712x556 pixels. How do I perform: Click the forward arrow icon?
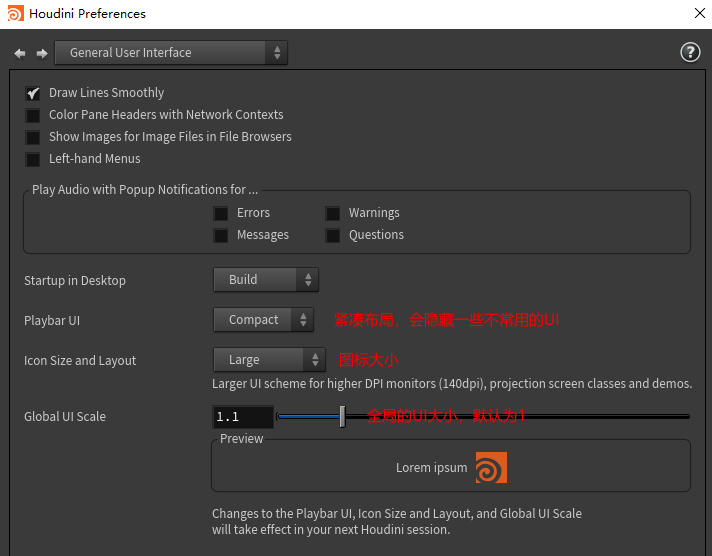[42, 54]
